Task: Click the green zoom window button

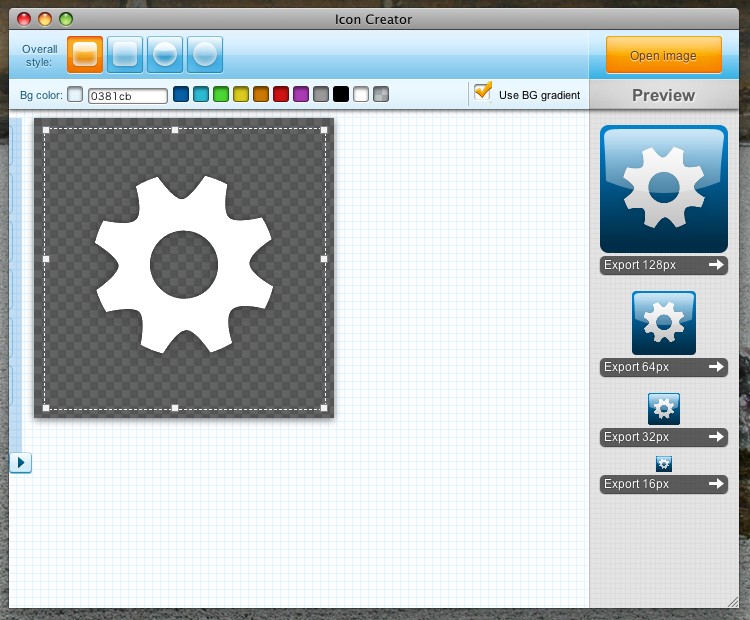Action: (x=66, y=19)
